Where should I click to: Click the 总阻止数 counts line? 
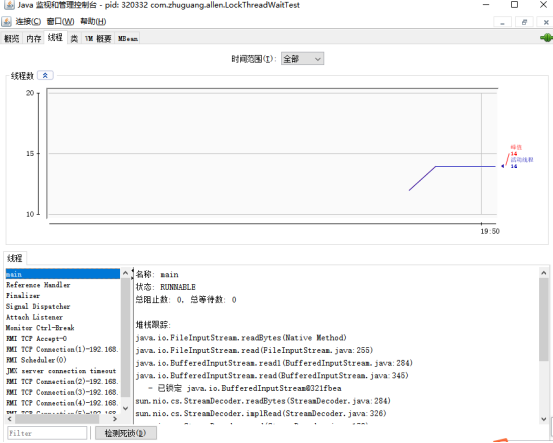(x=186, y=300)
